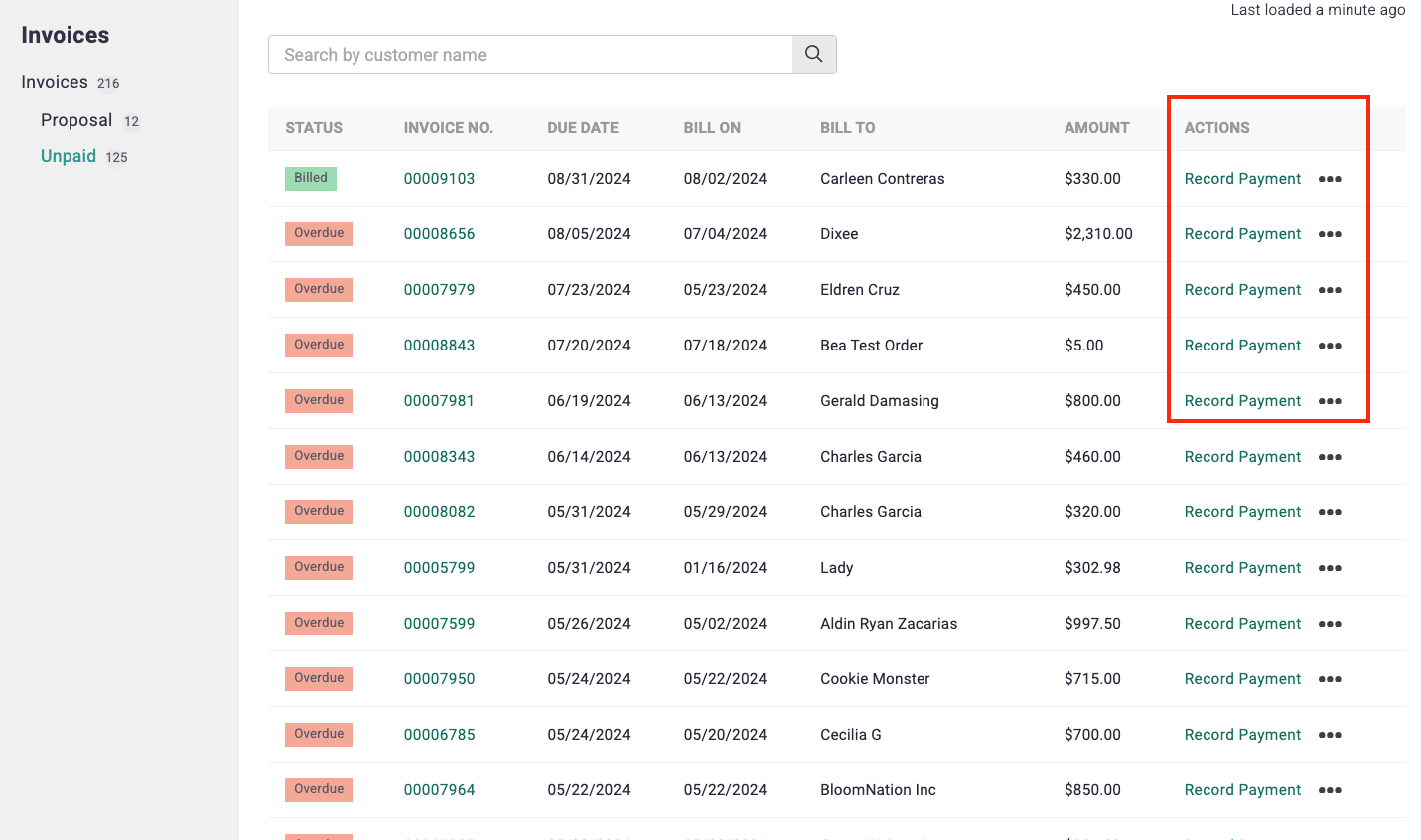Open invoice number 00005799
The height and width of the screenshot is (840, 1421).
(439, 568)
